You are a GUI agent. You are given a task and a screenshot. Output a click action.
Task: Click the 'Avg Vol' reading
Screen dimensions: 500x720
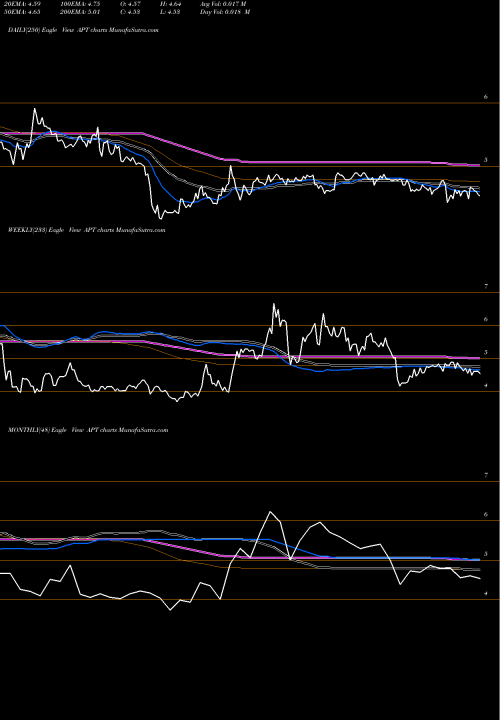tap(223, 4)
